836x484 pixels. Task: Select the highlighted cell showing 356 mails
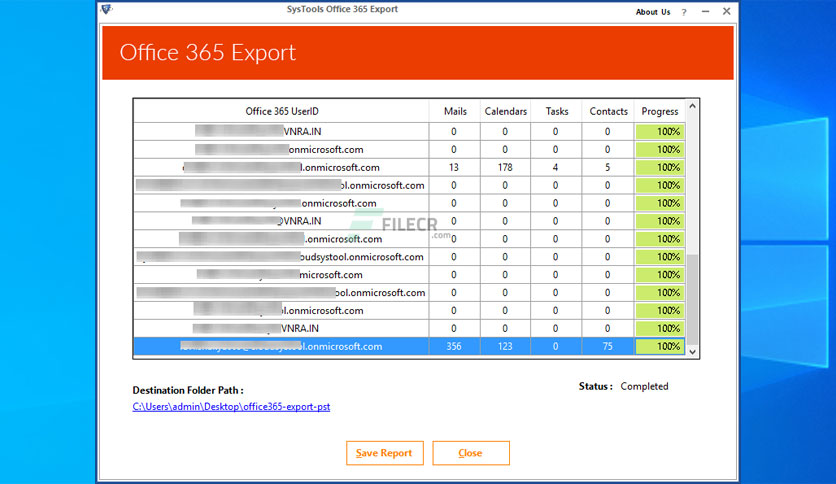point(454,346)
